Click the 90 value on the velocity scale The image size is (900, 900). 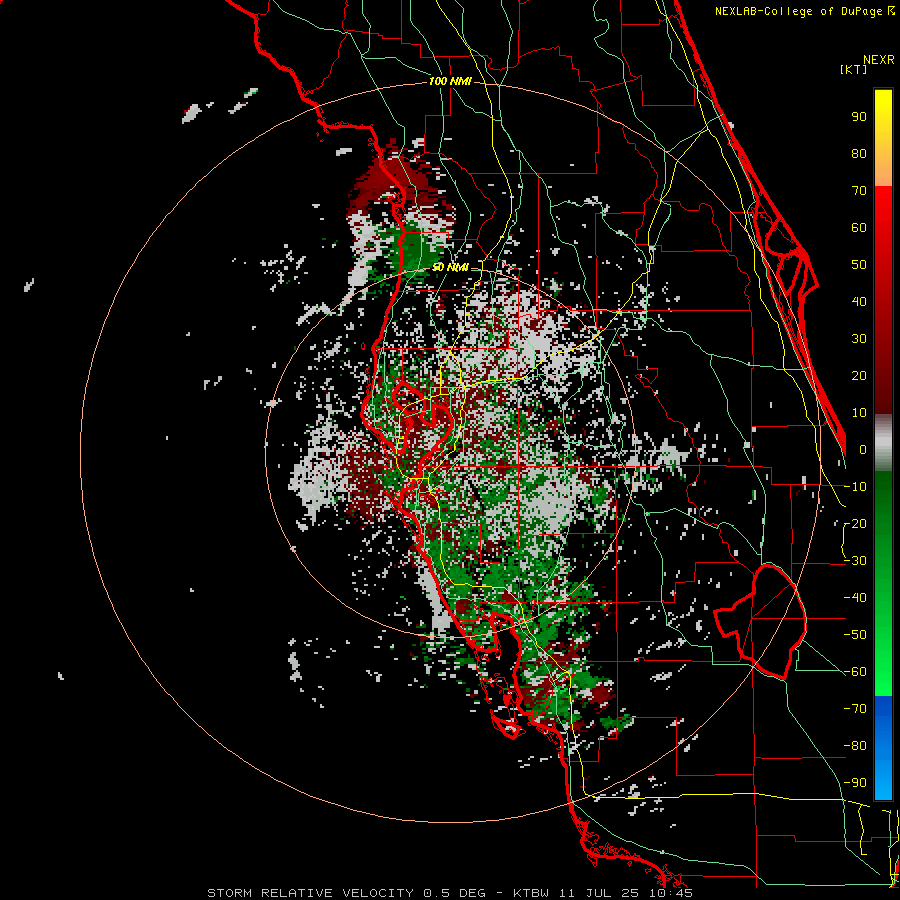tap(859, 117)
